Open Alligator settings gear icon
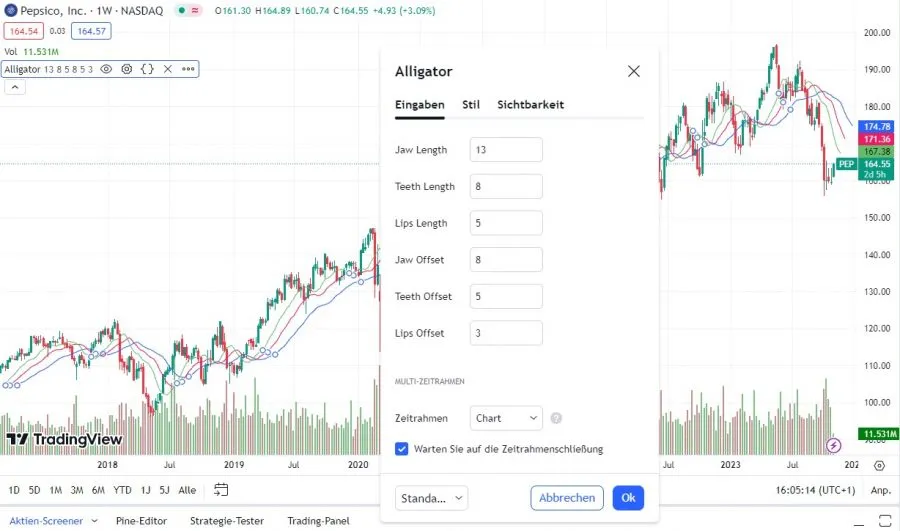 pyautogui.click(x=127, y=69)
